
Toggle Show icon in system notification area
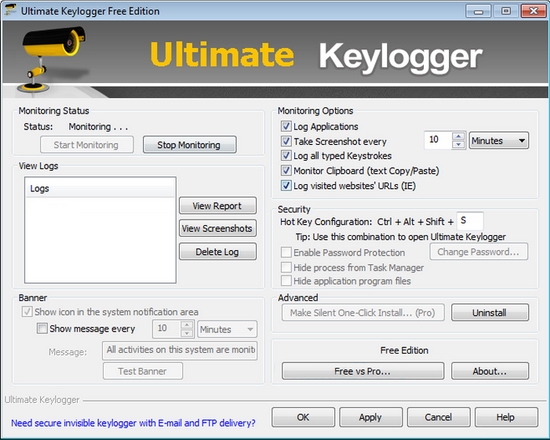click(x=27, y=312)
